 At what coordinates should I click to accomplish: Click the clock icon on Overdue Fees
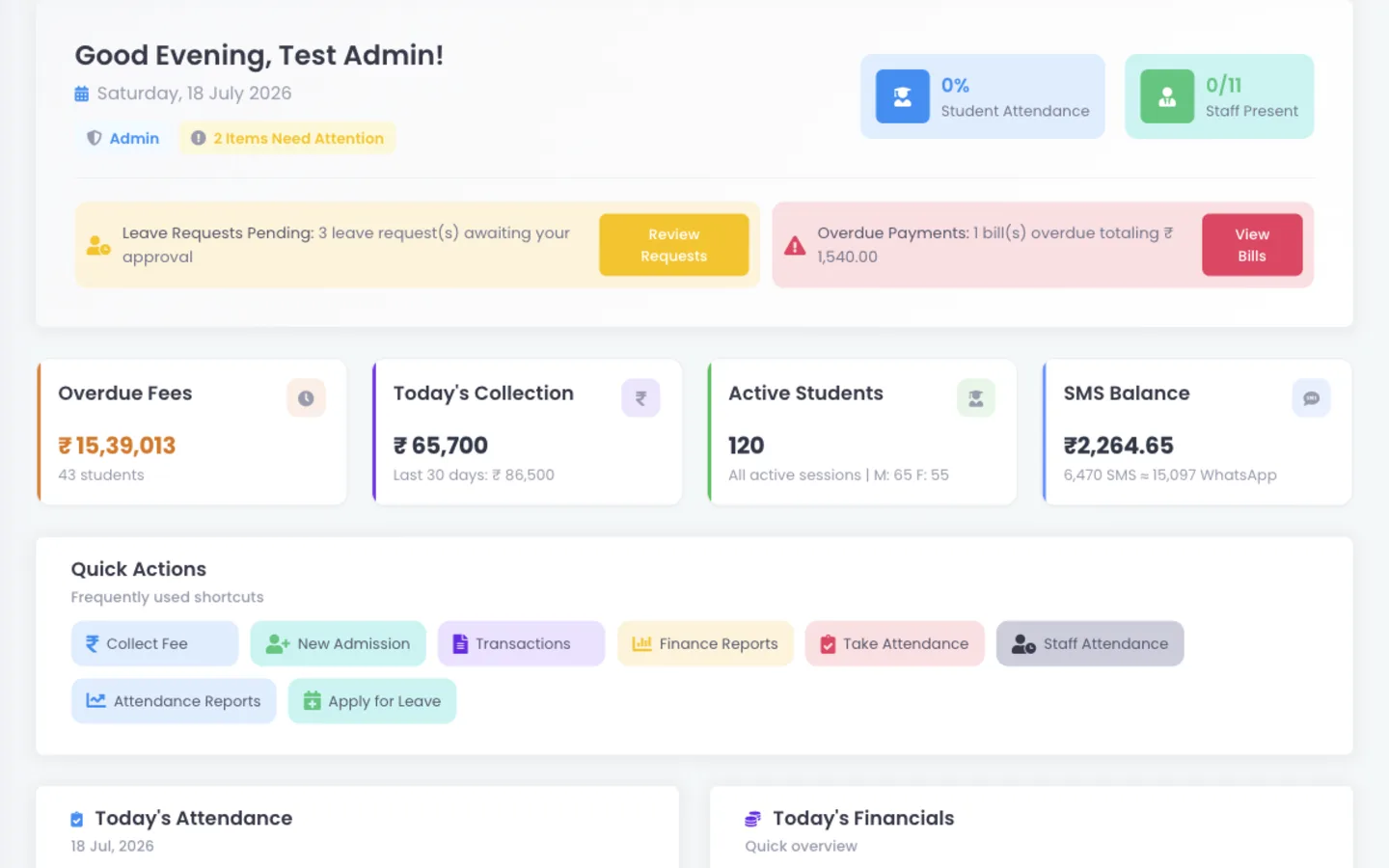pyautogui.click(x=306, y=397)
